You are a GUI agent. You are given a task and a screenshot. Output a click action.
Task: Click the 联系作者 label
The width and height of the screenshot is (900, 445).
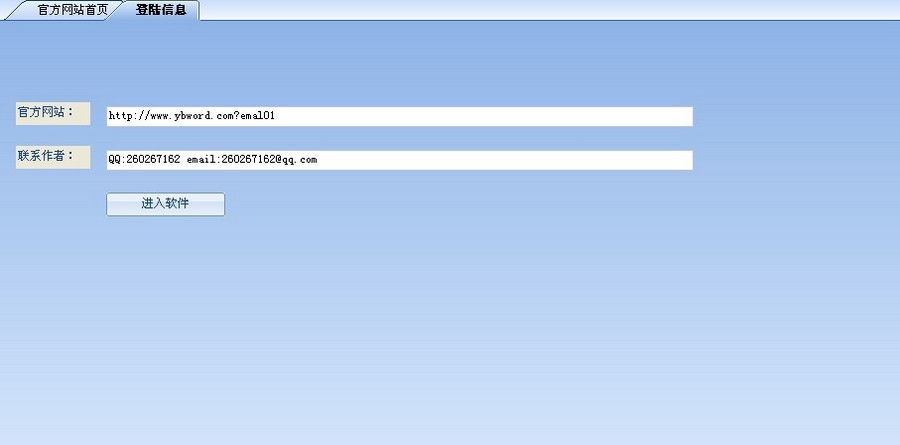point(53,157)
